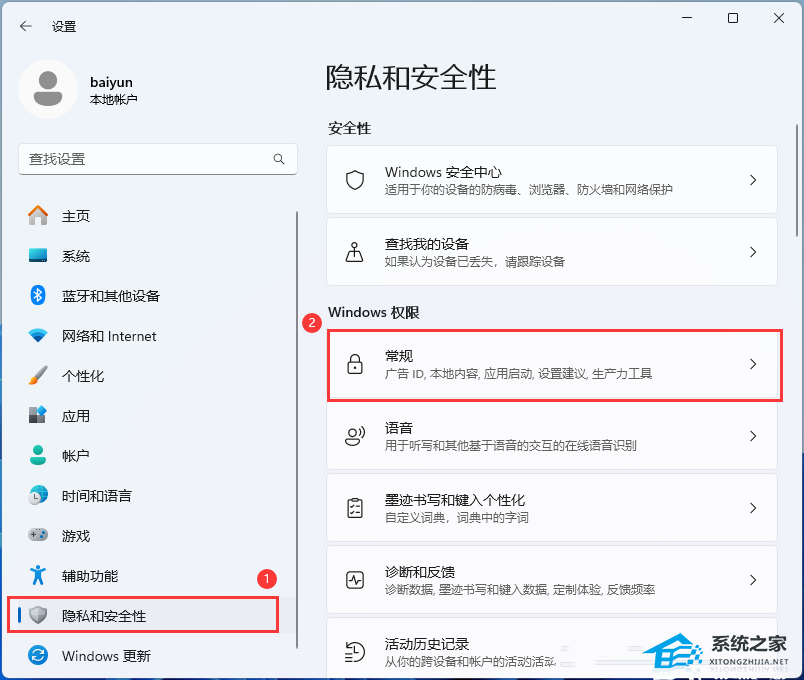
Task: Click the 时间和语言 globe clock icon
Action: click(38, 495)
